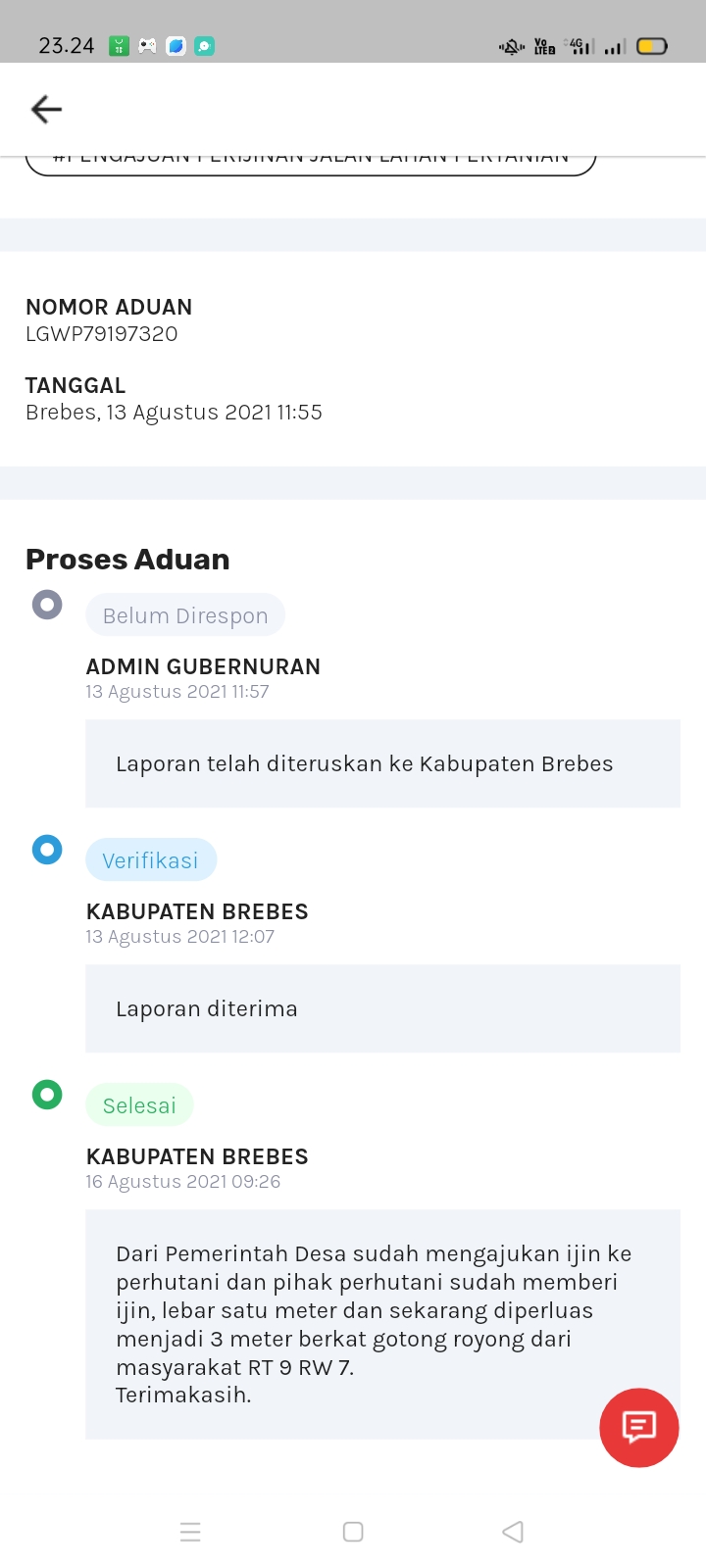The height and width of the screenshot is (1568, 706).
Task: Tap the battery icon in status bar
Action: pyautogui.click(x=652, y=46)
